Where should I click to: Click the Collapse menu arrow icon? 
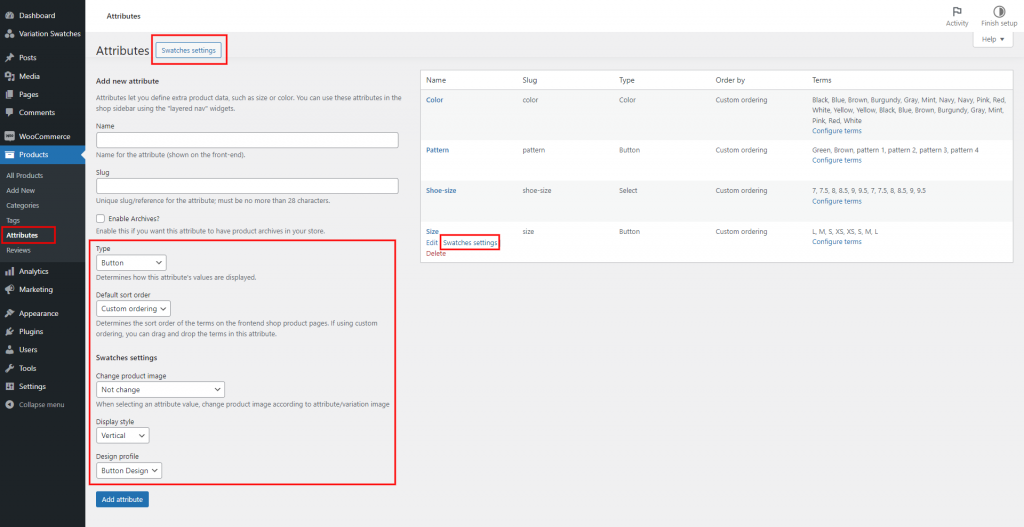click(x=9, y=404)
